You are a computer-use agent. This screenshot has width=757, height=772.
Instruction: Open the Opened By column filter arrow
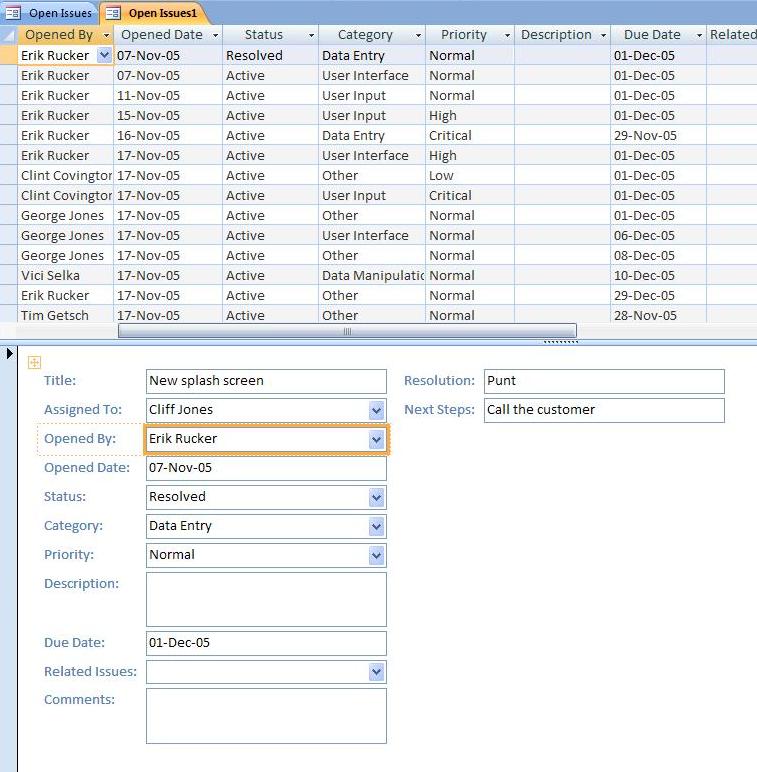pos(104,35)
